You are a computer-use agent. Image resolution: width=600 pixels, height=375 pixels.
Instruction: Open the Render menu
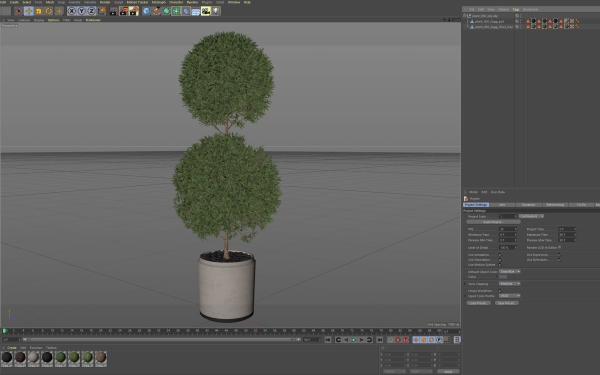tap(105, 2)
